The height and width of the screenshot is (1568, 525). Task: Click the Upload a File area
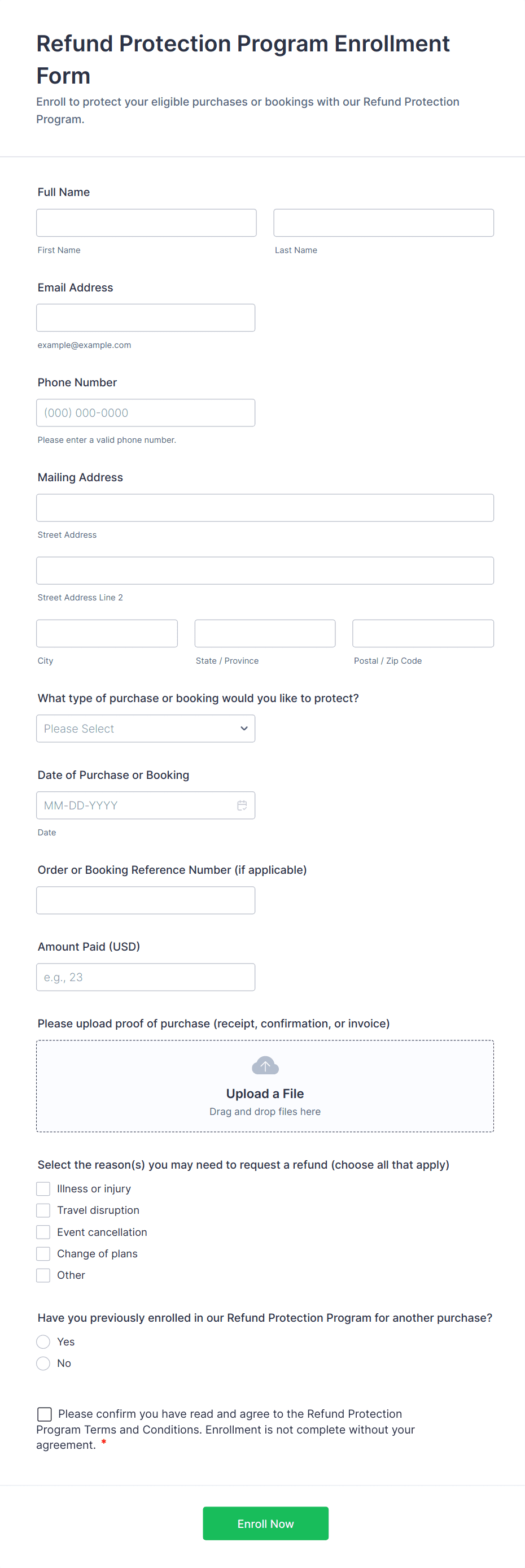265,1094
